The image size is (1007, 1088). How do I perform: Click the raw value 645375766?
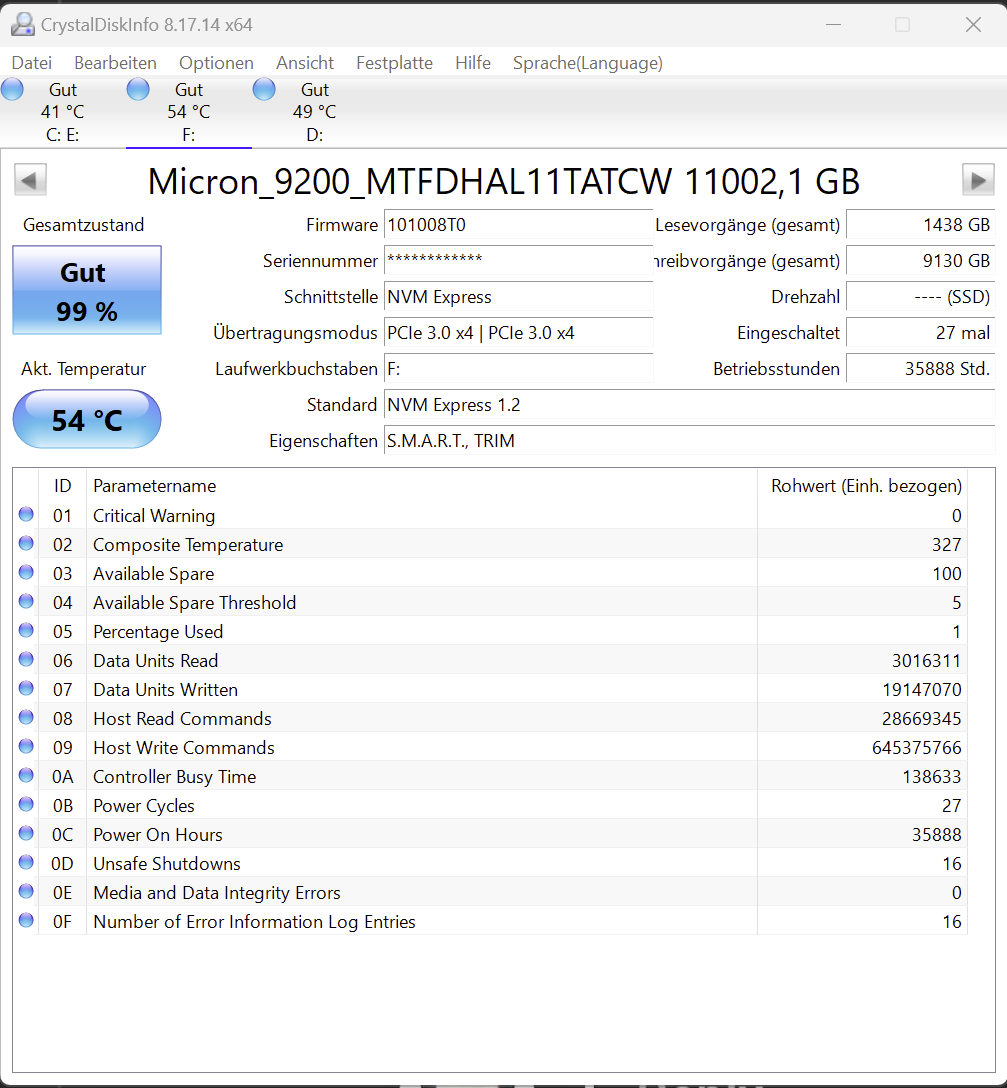pyautogui.click(x=917, y=748)
